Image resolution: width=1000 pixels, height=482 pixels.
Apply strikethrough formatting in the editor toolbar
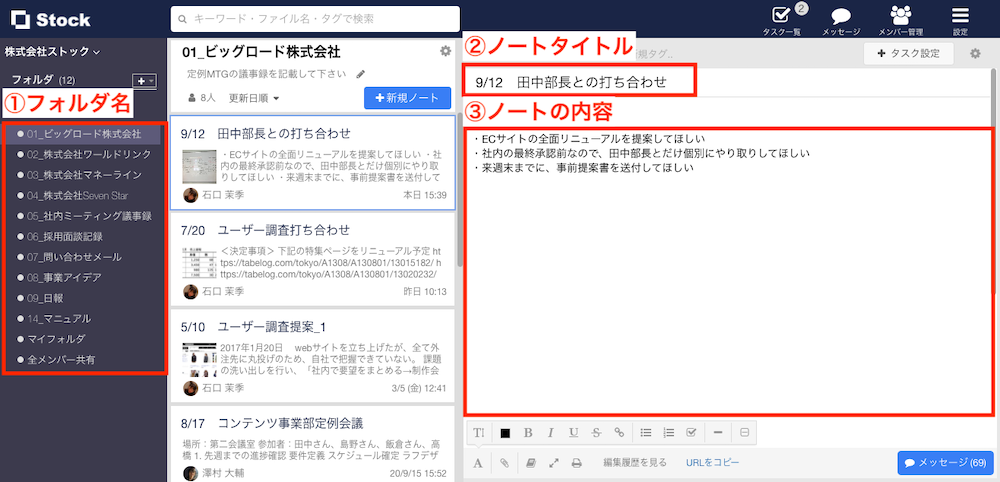(x=596, y=433)
